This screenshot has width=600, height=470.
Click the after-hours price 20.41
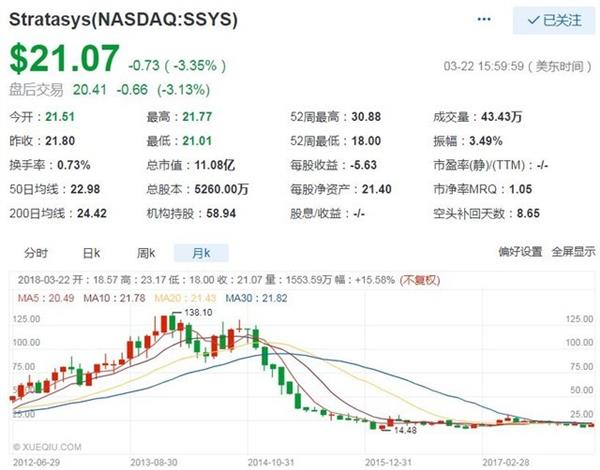click(x=90, y=90)
